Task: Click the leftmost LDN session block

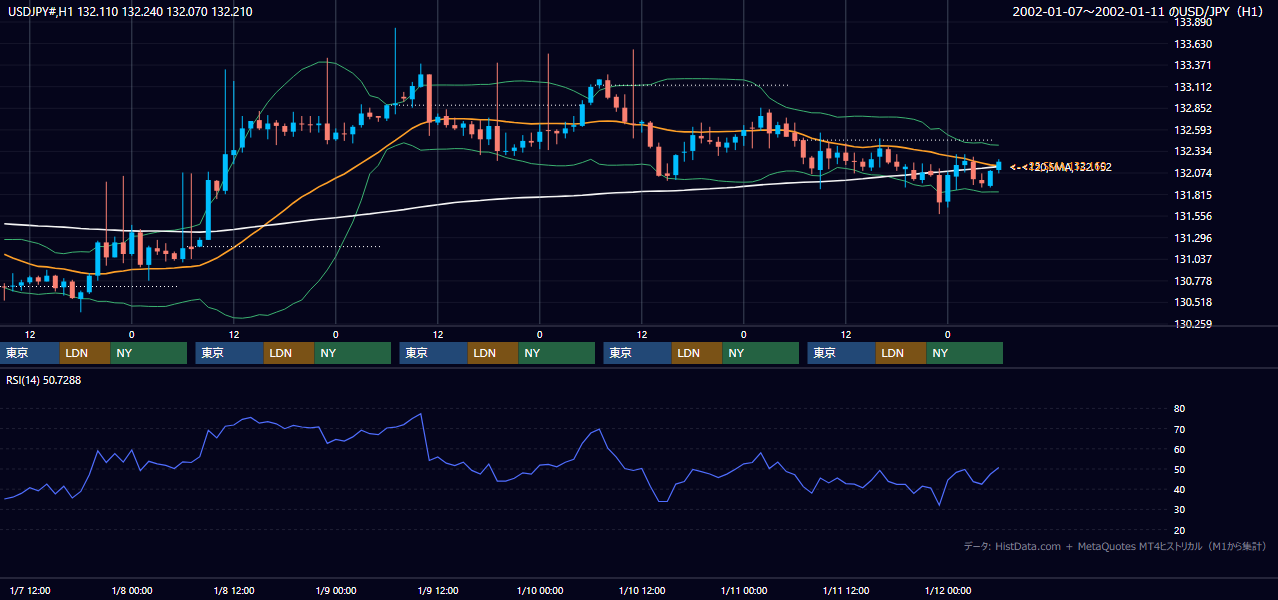Action: pos(85,353)
